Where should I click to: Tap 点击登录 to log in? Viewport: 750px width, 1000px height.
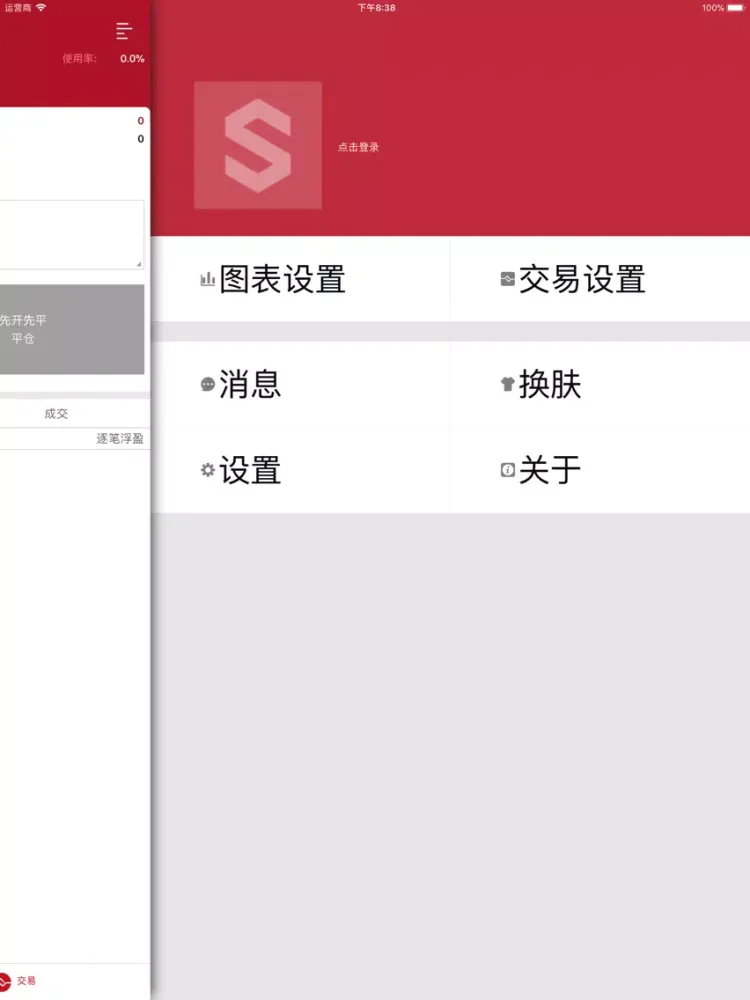(x=358, y=147)
